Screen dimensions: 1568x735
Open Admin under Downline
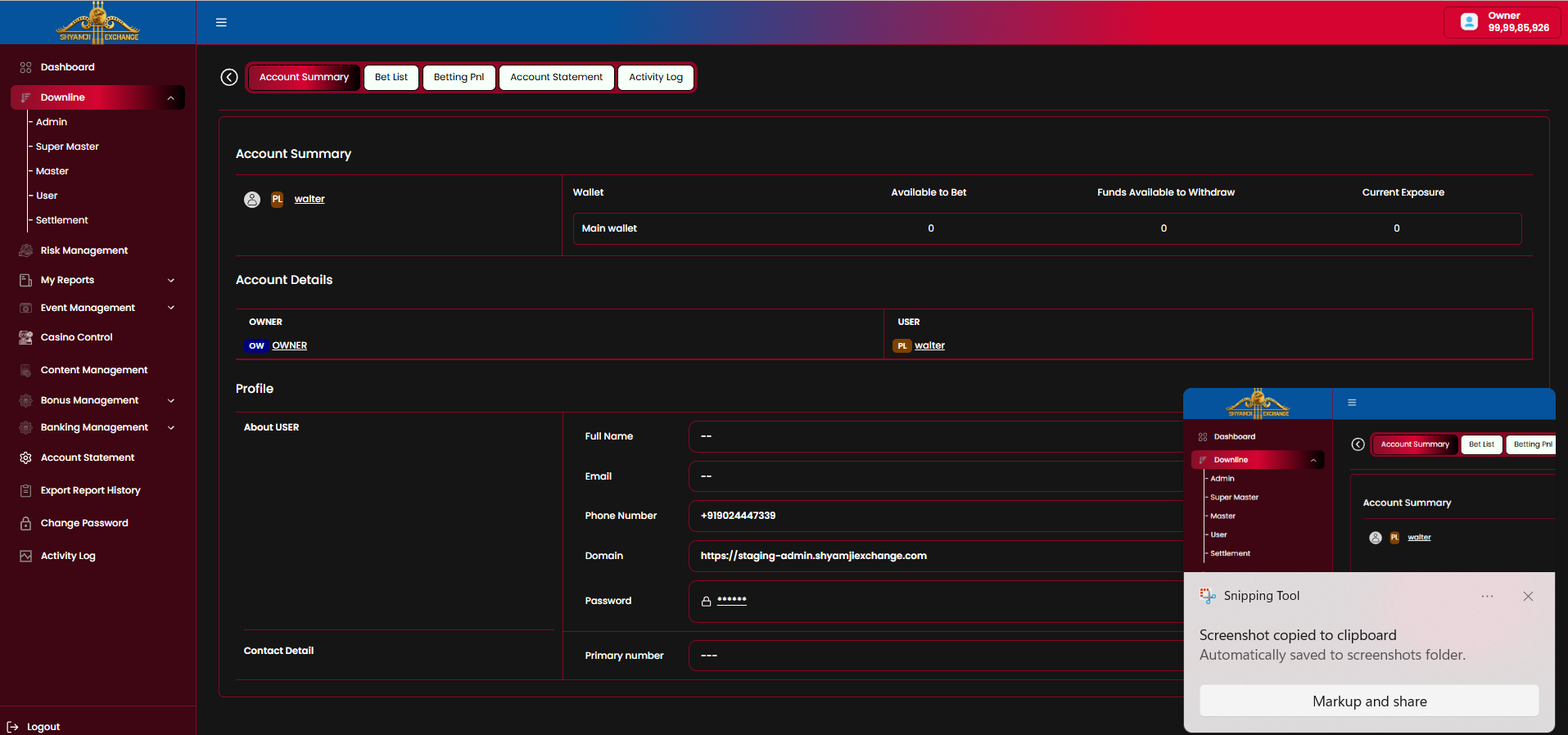[52, 122]
